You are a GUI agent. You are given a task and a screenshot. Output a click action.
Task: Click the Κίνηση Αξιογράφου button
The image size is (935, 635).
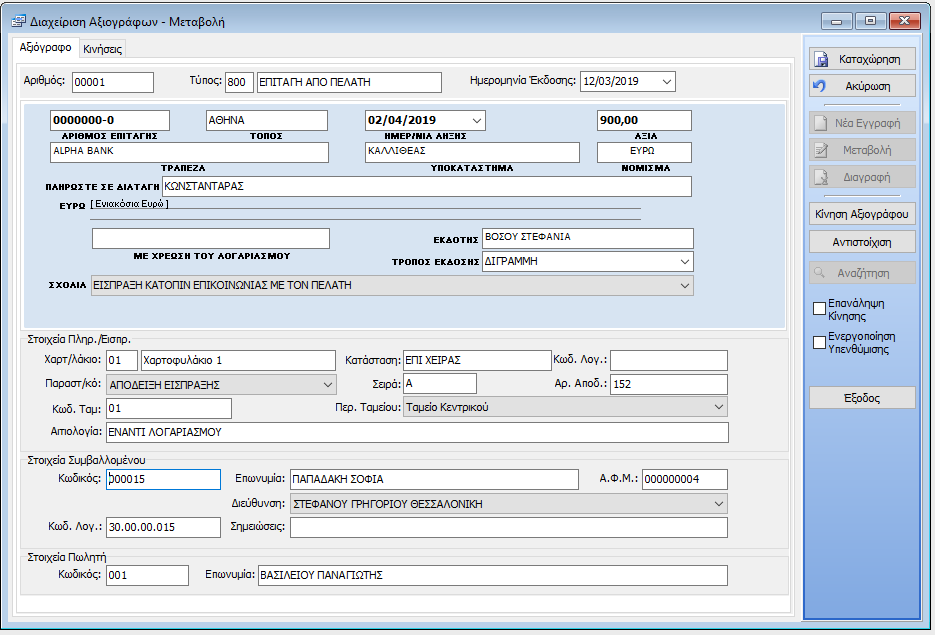click(x=862, y=214)
